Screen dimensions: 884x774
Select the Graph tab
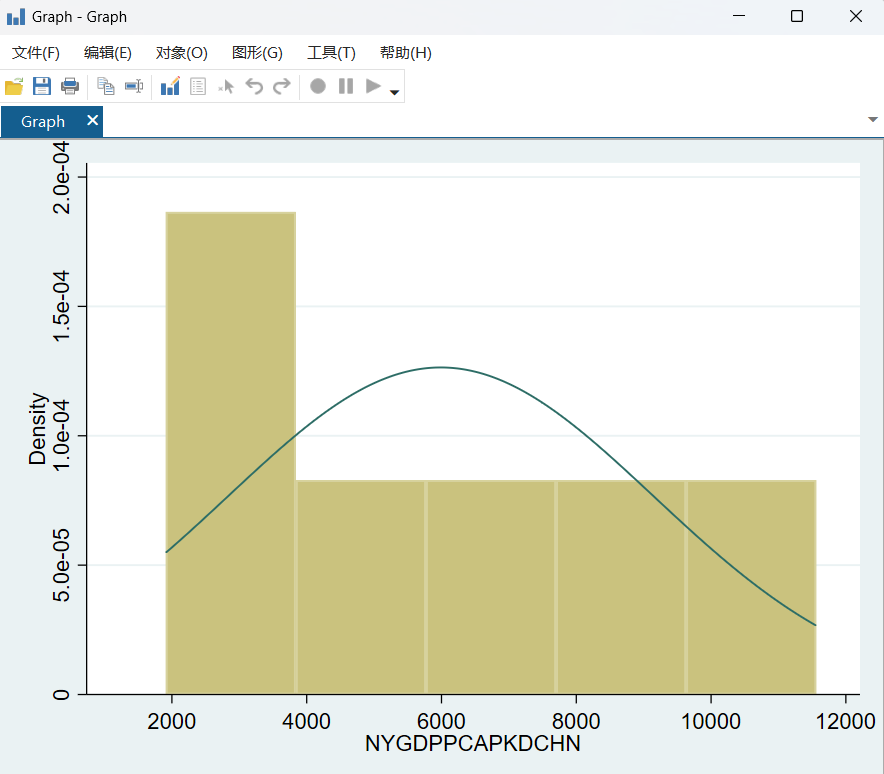click(43, 122)
